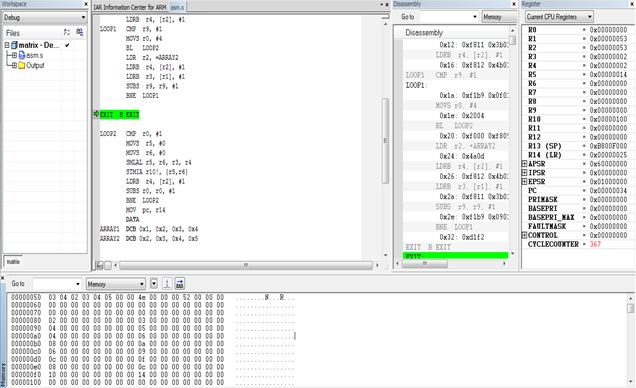Click the configuration column icon beside Files
The width and height of the screenshot is (636, 388).
point(67,32)
